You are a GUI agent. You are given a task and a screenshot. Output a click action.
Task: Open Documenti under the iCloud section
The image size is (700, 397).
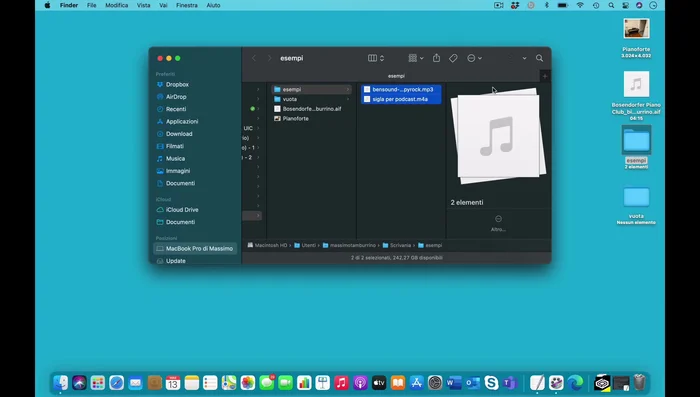[180, 222]
